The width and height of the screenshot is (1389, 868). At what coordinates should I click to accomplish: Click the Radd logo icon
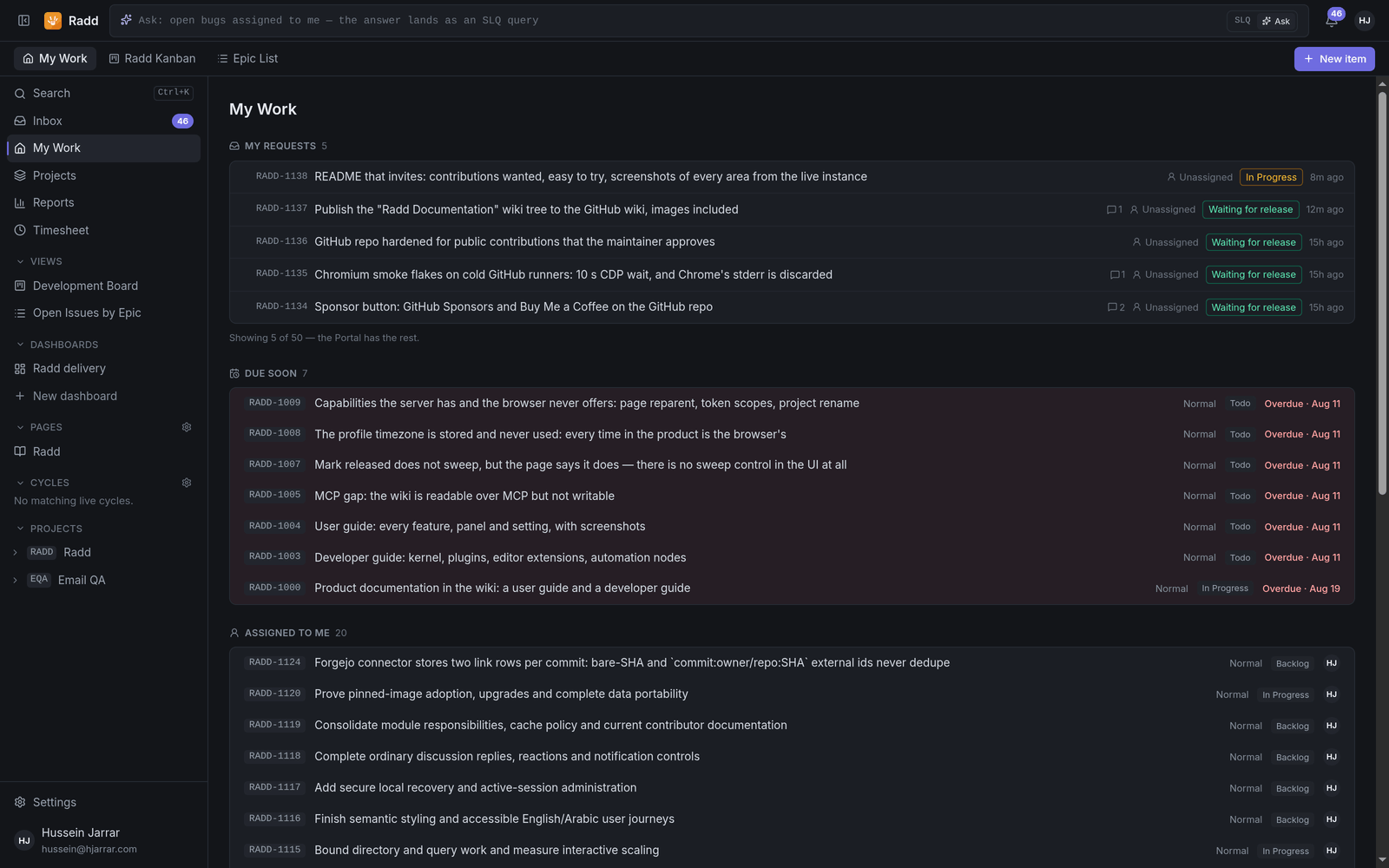coord(53,21)
